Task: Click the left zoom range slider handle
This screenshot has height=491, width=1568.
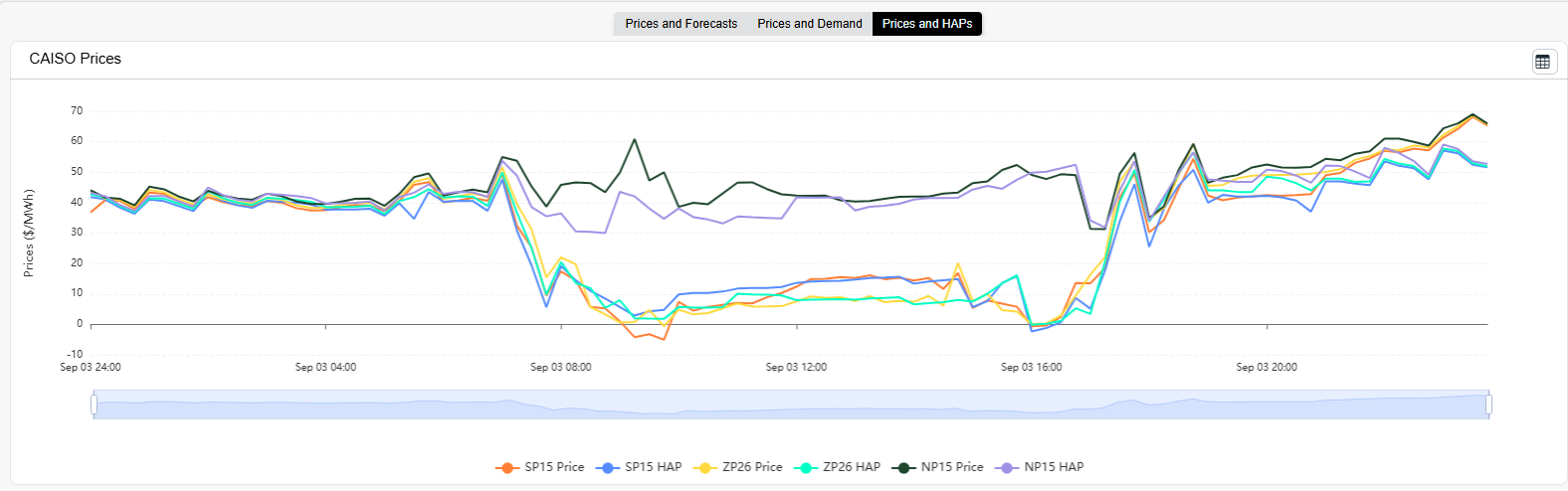Action: (x=94, y=405)
